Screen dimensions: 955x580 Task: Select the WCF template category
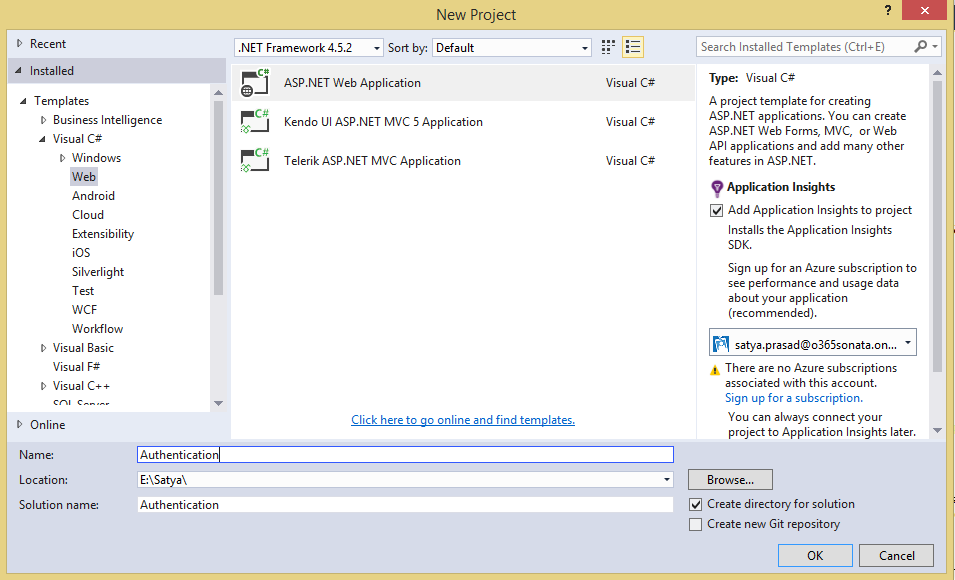tap(84, 309)
